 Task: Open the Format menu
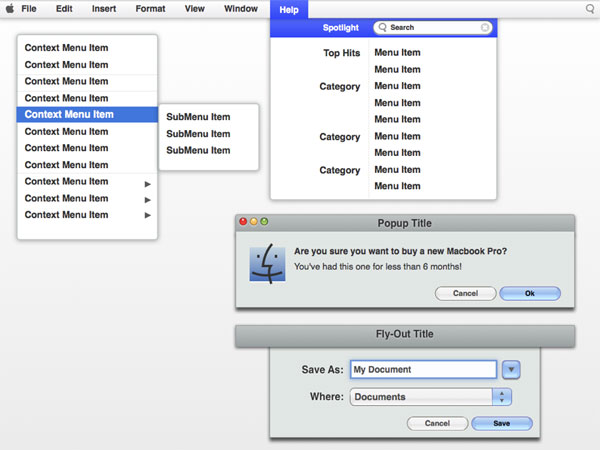(x=150, y=9)
